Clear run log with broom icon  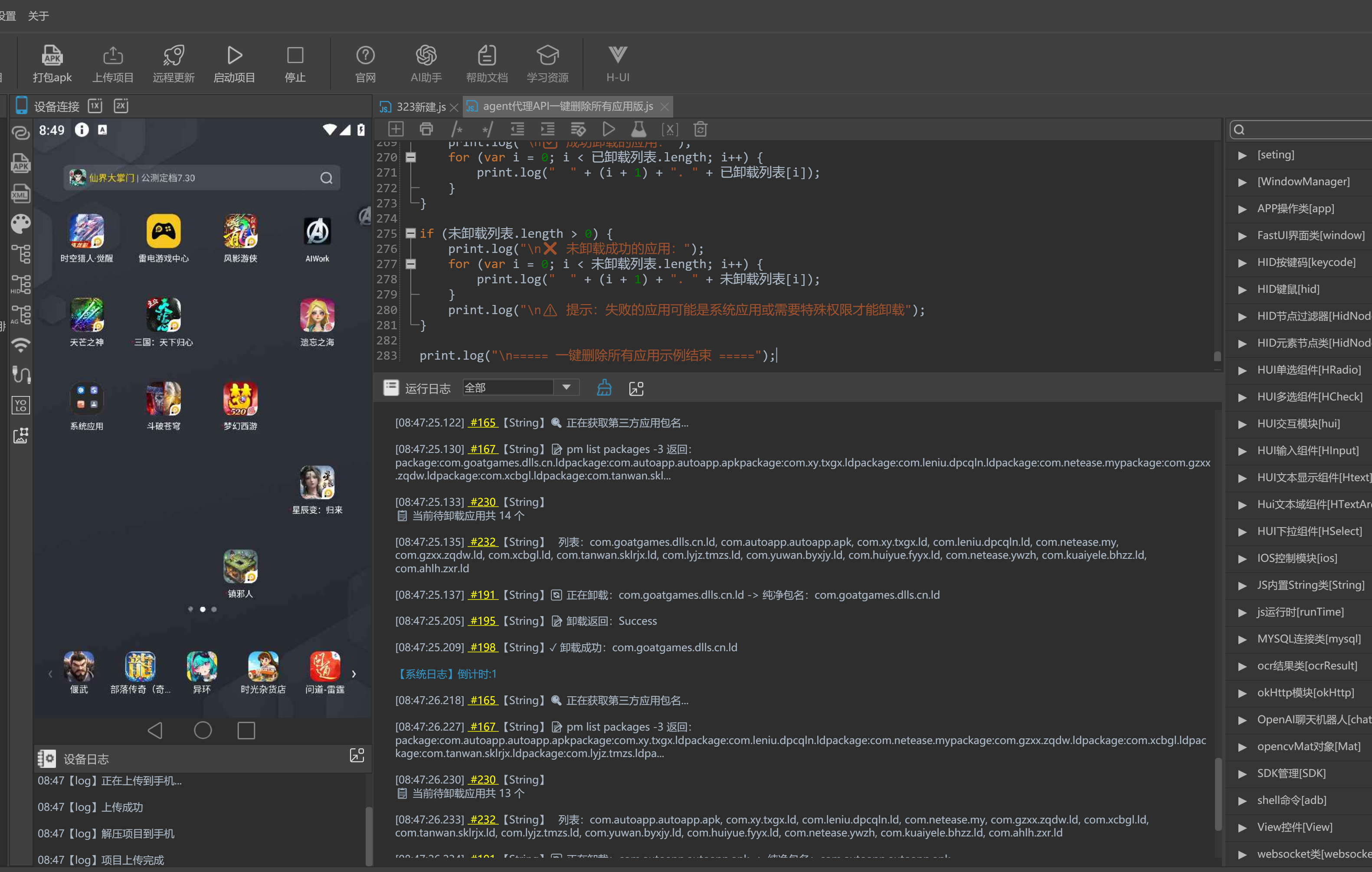point(604,388)
